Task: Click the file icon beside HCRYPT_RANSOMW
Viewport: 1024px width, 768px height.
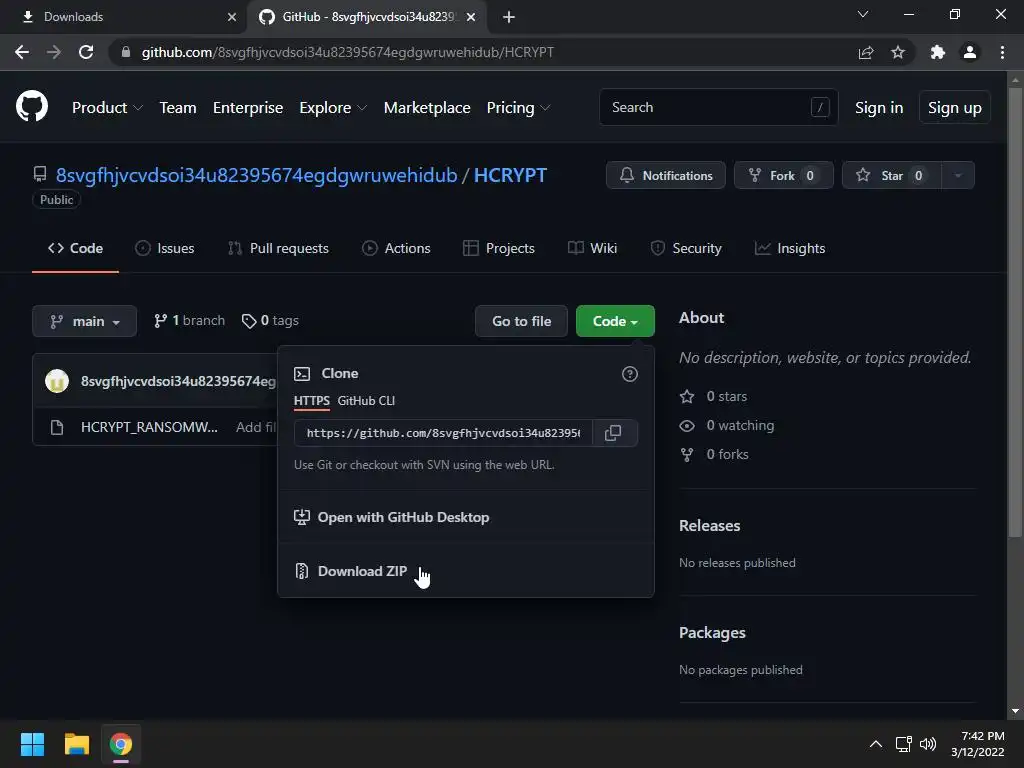Action: pos(57,428)
